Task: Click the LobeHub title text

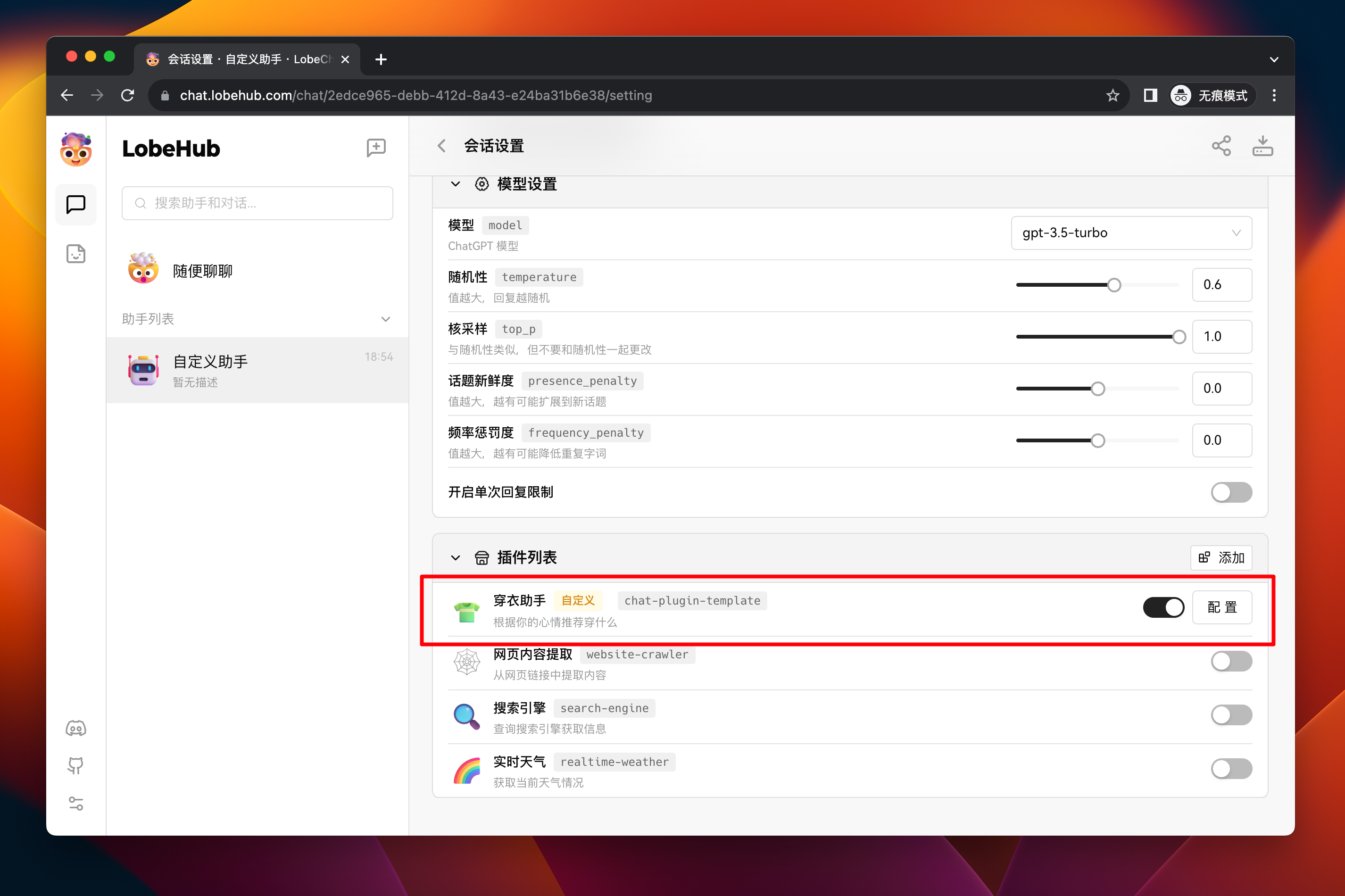Action: pyautogui.click(x=171, y=149)
